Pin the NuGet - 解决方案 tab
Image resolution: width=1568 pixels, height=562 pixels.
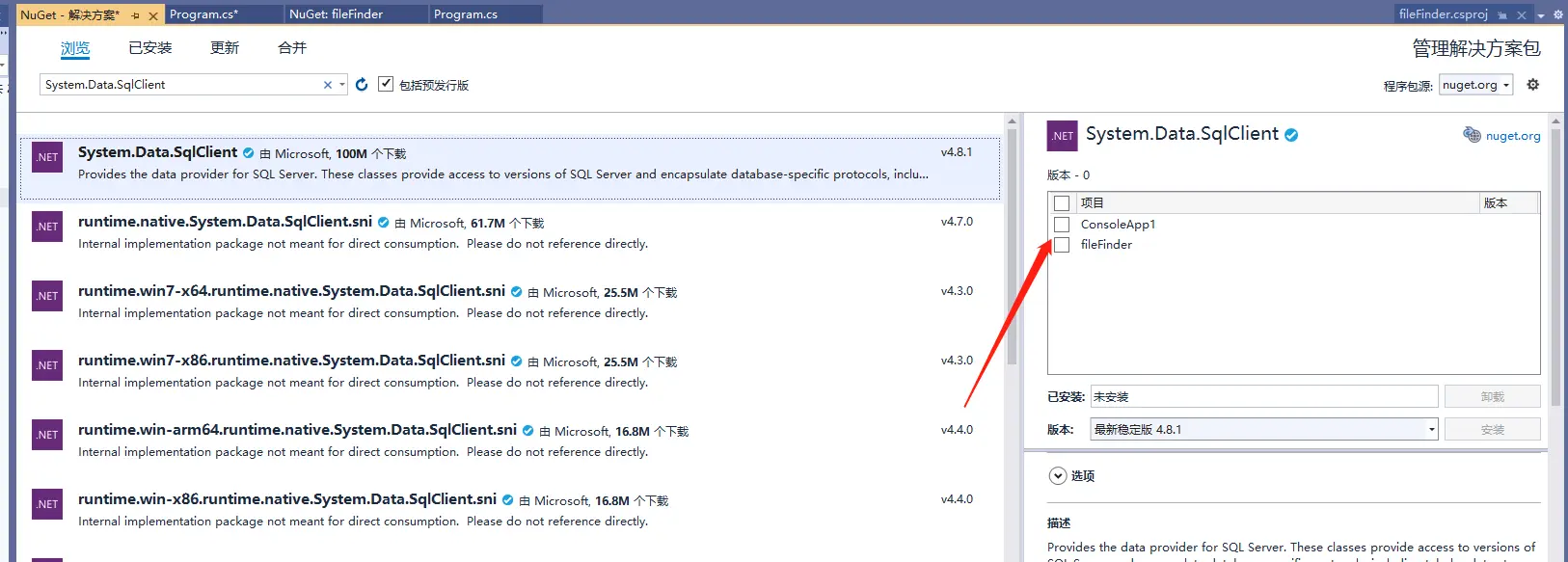(x=136, y=15)
